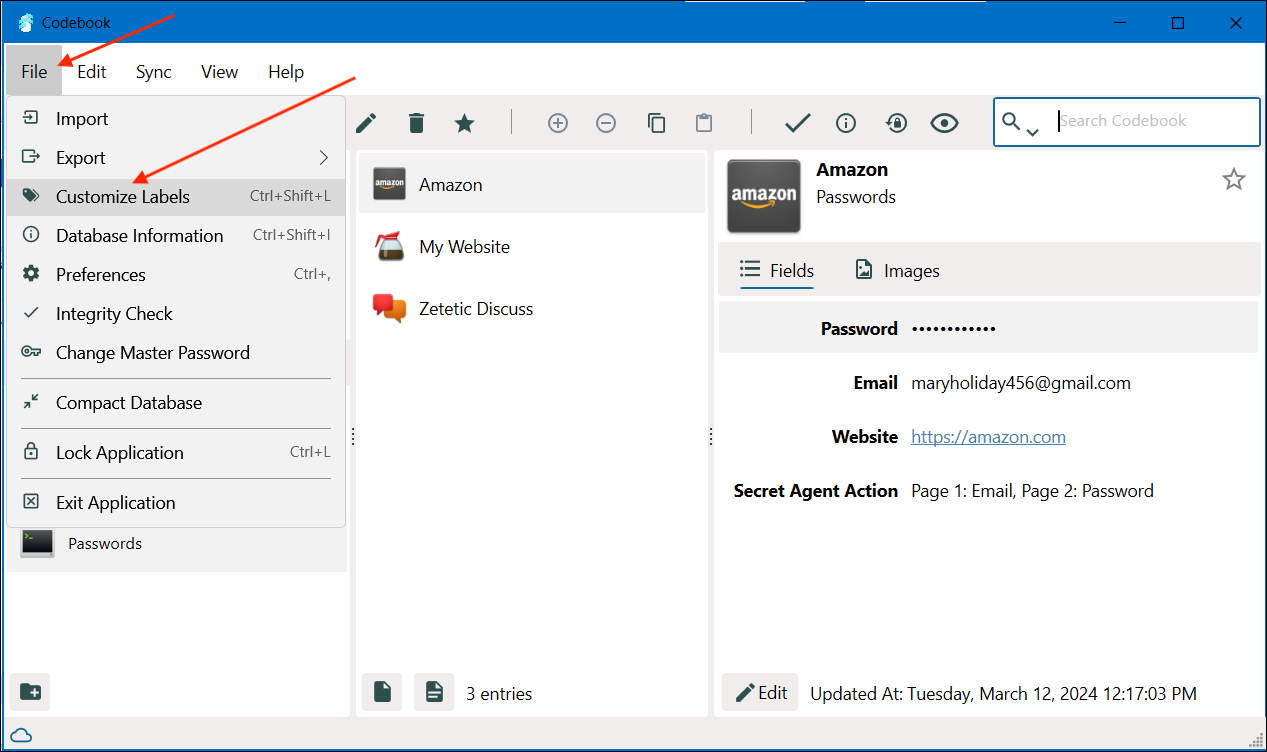Choose Customize Labels menu item
Viewport: 1267px width, 752px height.
(x=176, y=196)
